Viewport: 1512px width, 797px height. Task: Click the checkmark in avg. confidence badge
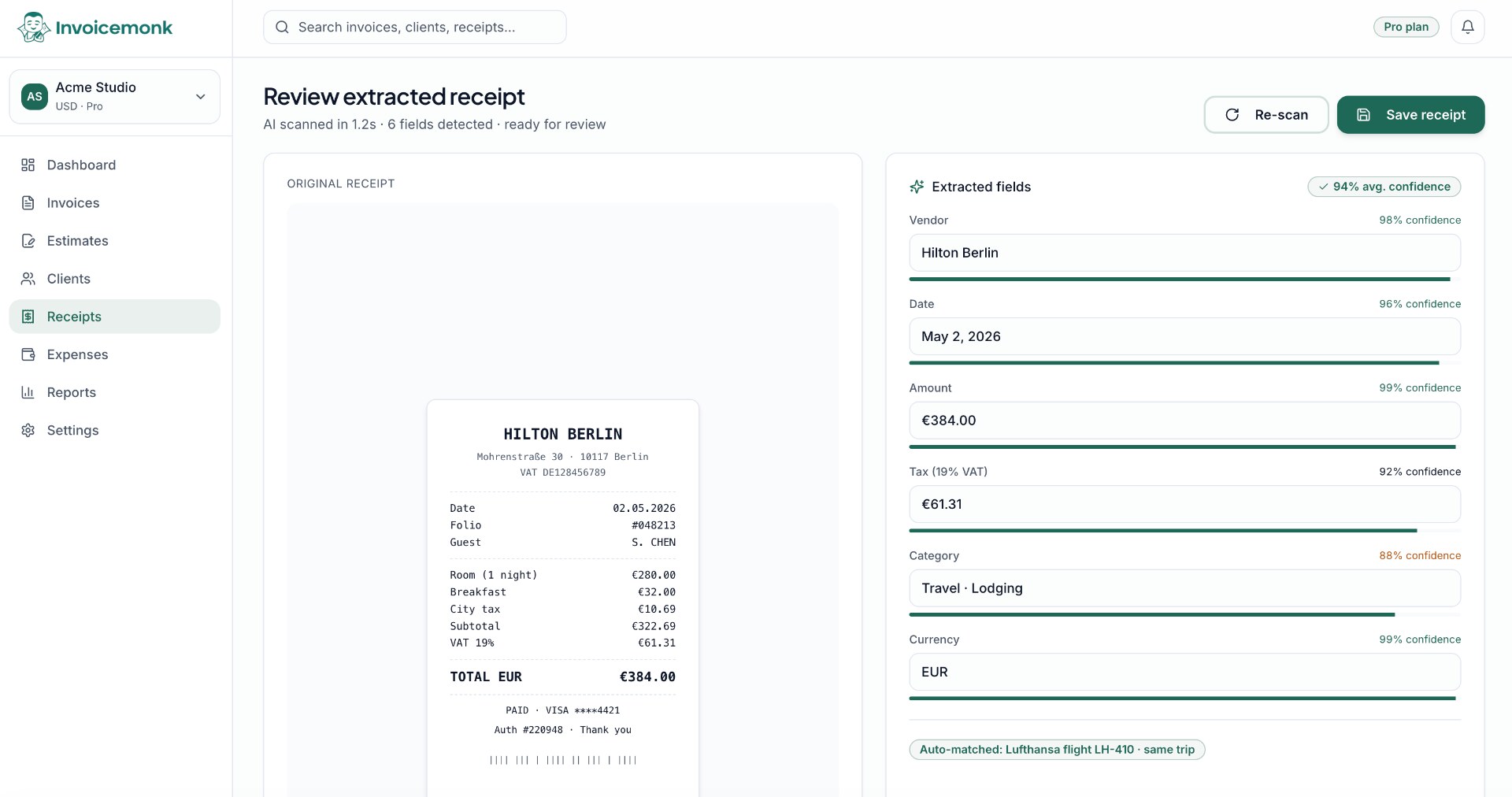pyautogui.click(x=1324, y=187)
